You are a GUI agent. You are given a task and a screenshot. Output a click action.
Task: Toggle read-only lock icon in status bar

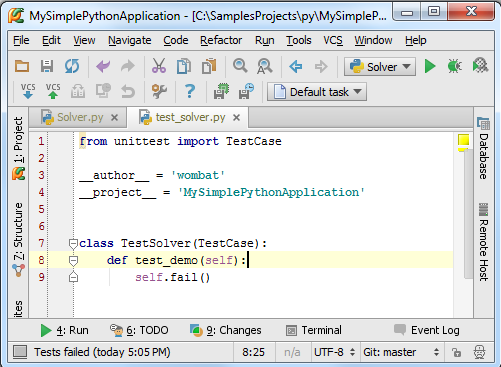tap(456, 352)
